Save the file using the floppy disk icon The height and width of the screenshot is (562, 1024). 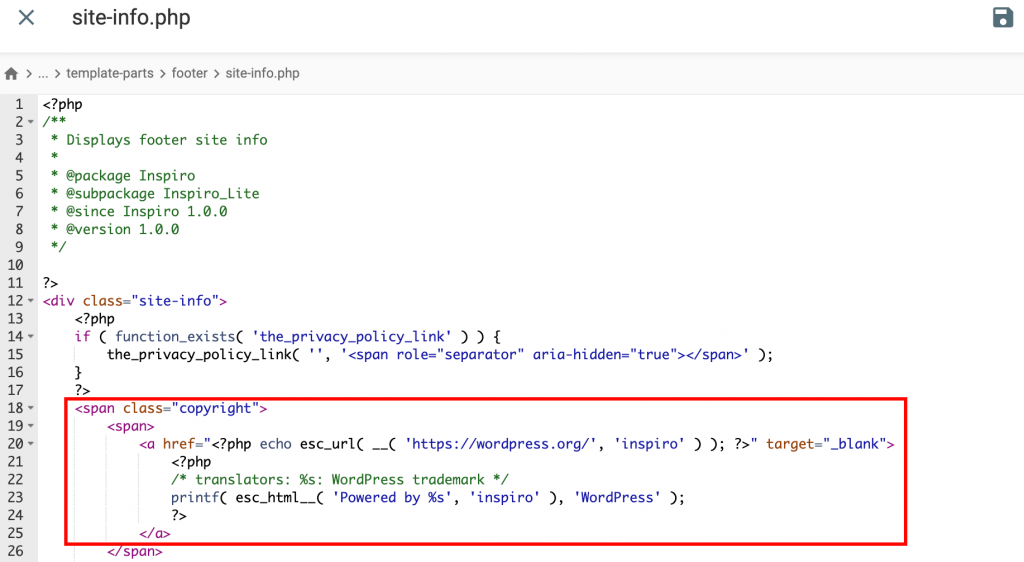[x=1002, y=18]
